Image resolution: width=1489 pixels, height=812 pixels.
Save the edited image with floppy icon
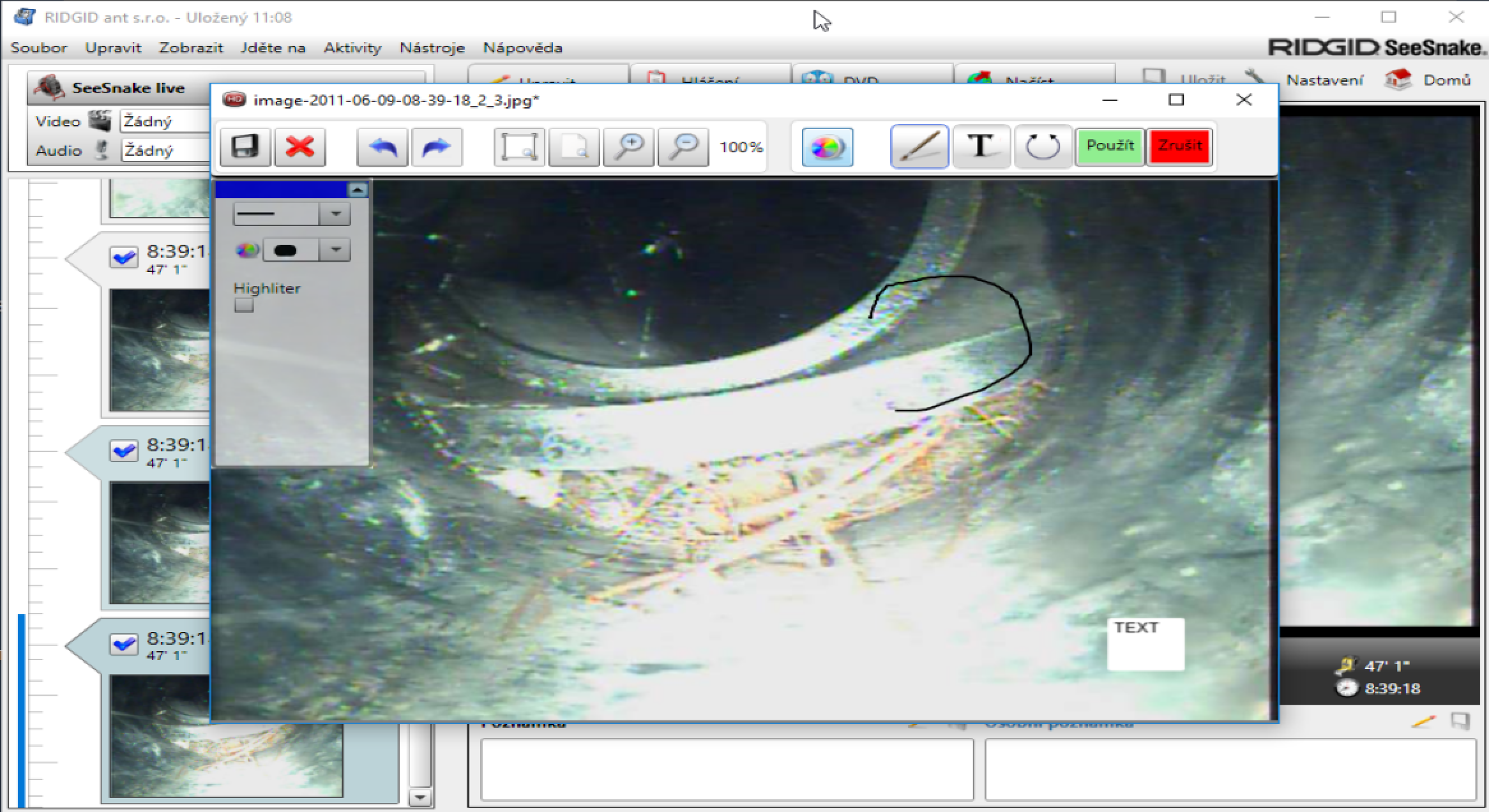(245, 147)
